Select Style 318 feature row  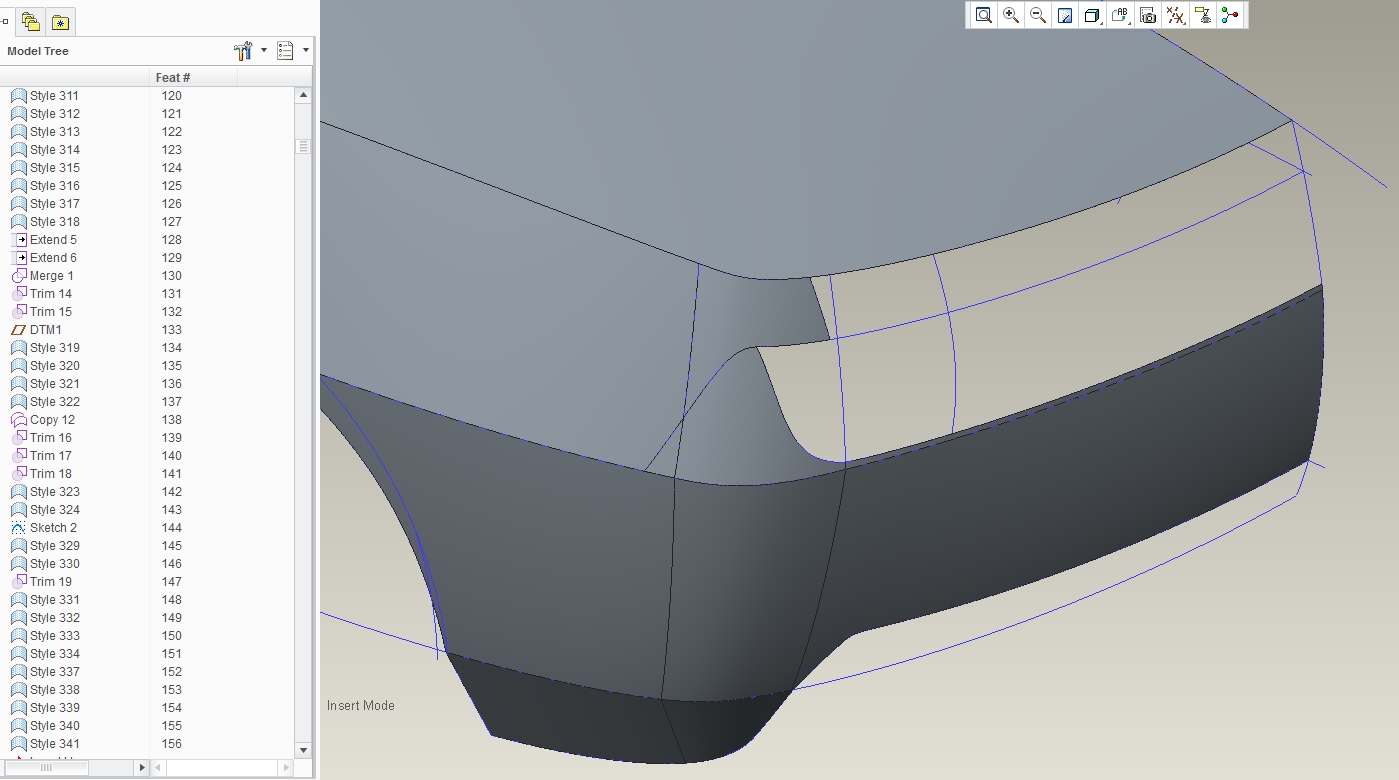54,222
